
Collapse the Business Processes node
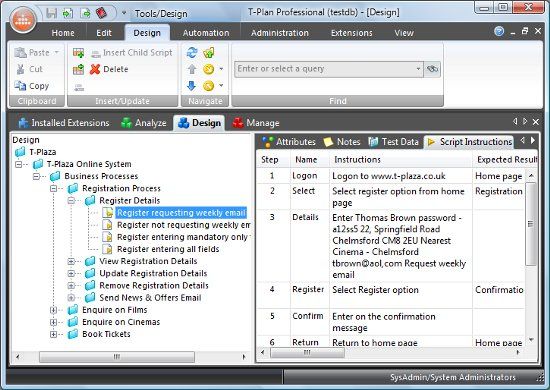(36, 176)
